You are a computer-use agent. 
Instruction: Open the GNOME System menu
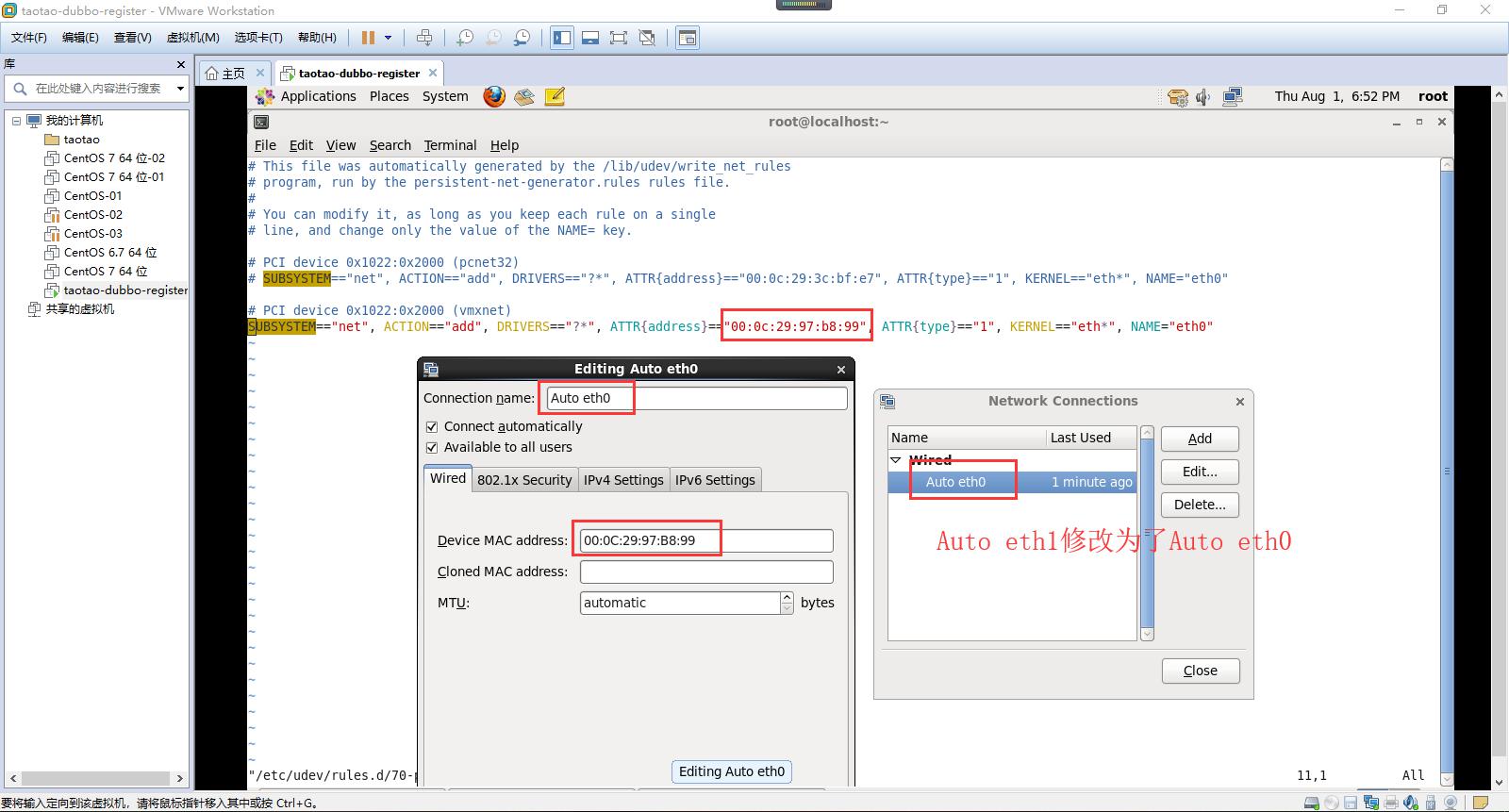coord(445,96)
